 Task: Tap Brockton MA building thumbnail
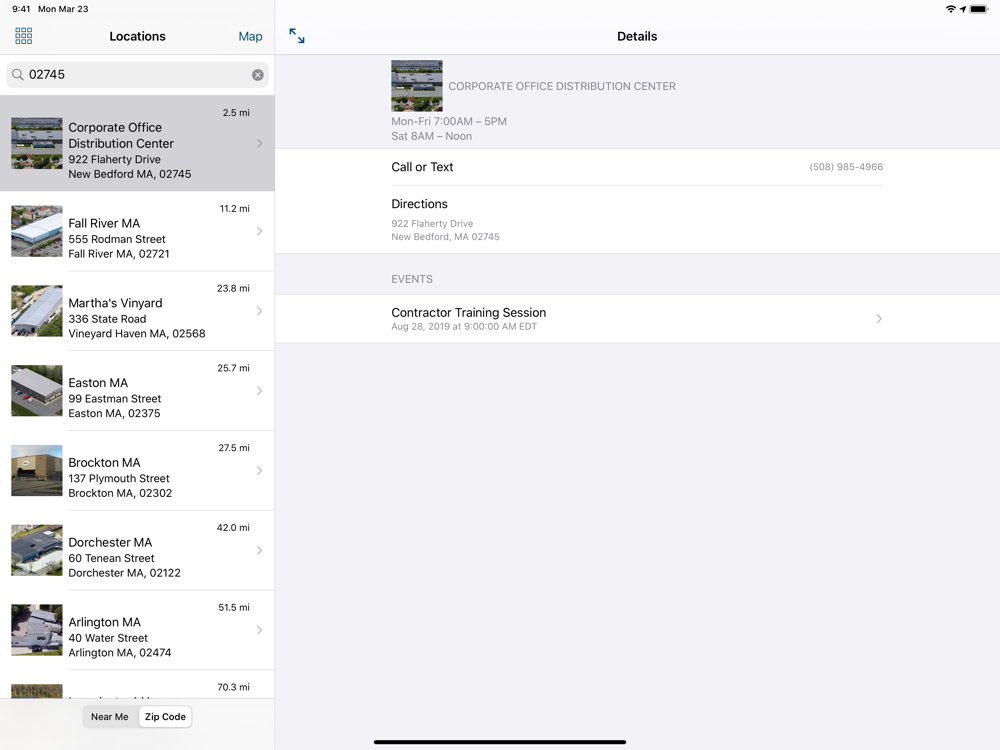[x=37, y=470]
